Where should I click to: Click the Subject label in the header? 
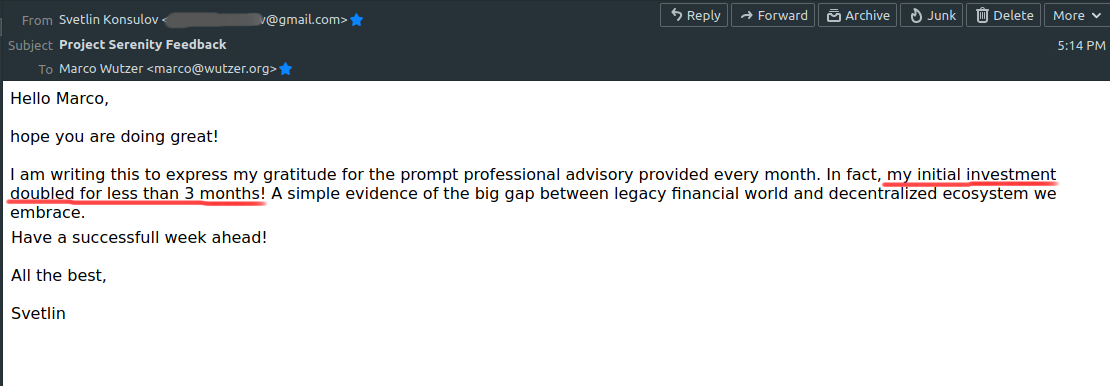(x=30, y=45)
